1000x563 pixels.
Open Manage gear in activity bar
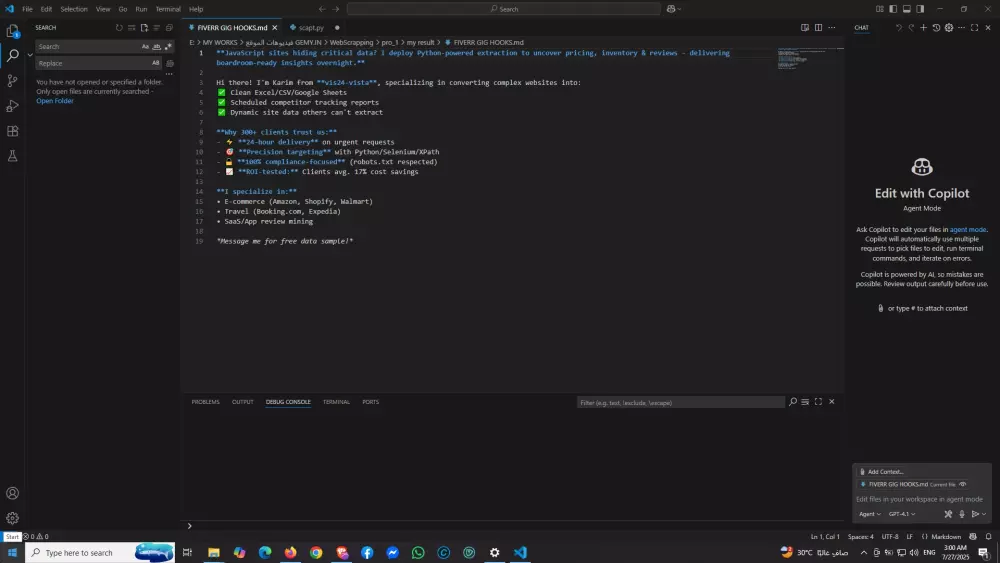click(12, 518)
